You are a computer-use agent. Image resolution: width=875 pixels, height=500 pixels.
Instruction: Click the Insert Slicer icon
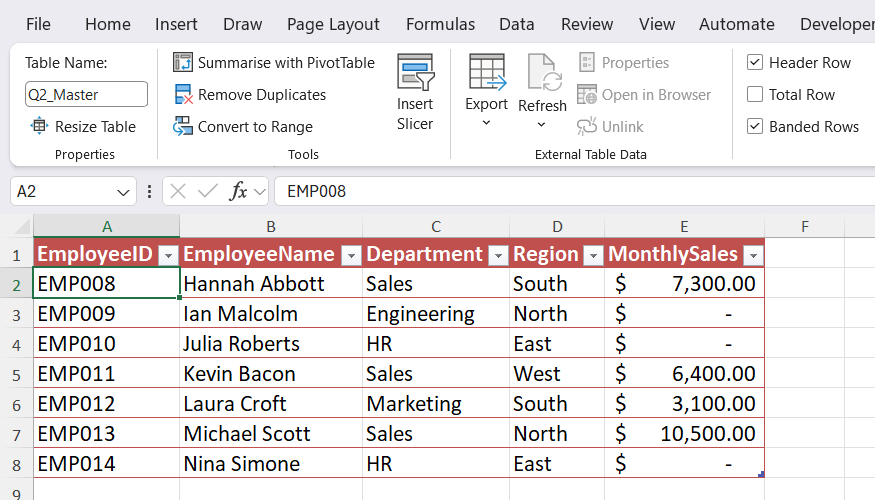[415, 72]
